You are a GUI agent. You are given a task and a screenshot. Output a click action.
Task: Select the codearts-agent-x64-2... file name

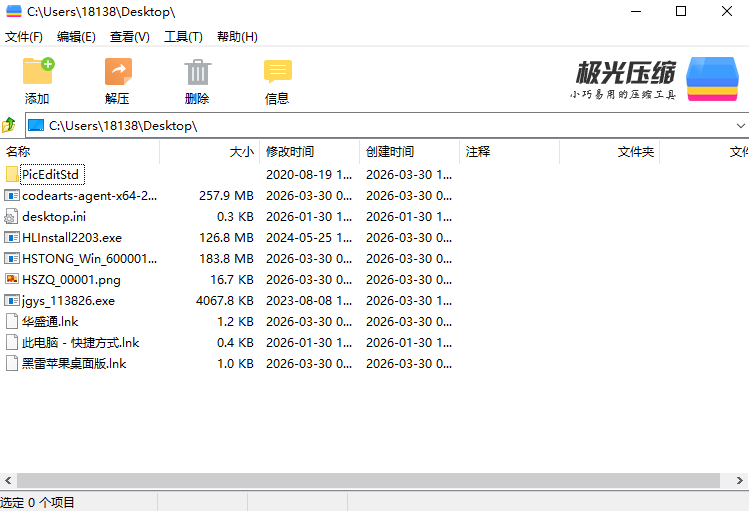click(89, 195)
